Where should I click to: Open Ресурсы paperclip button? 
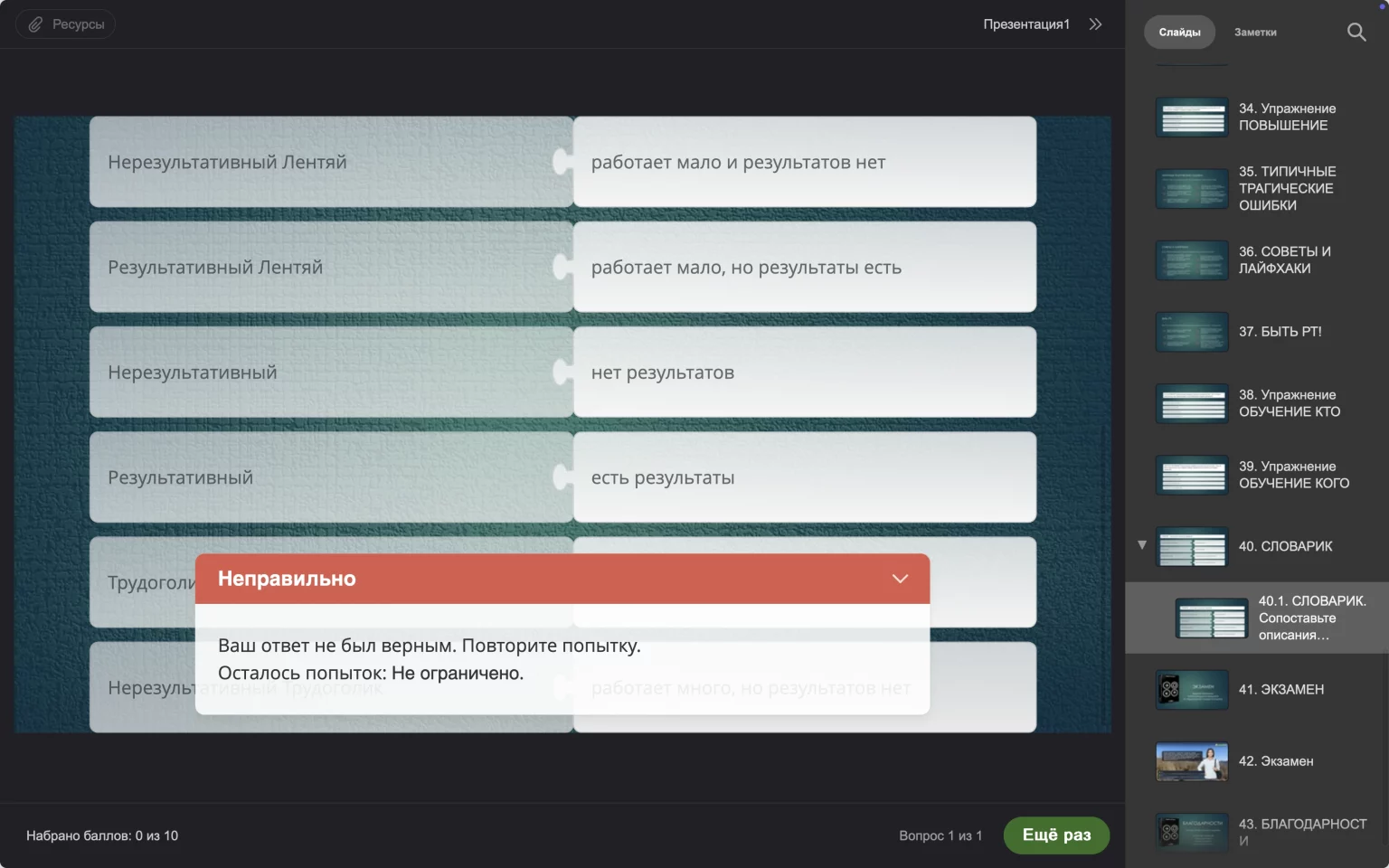[65, 24]
